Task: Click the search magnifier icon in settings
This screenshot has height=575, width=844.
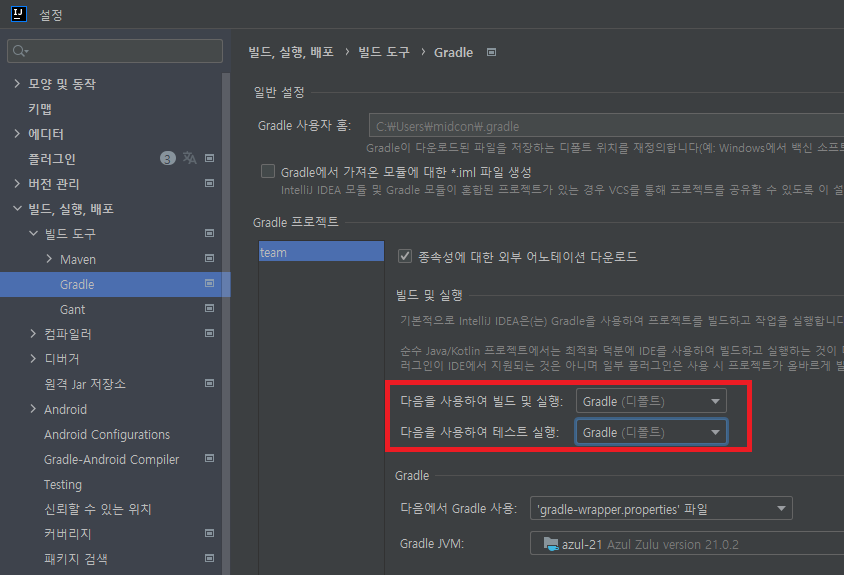Action: tap(20, 51)
